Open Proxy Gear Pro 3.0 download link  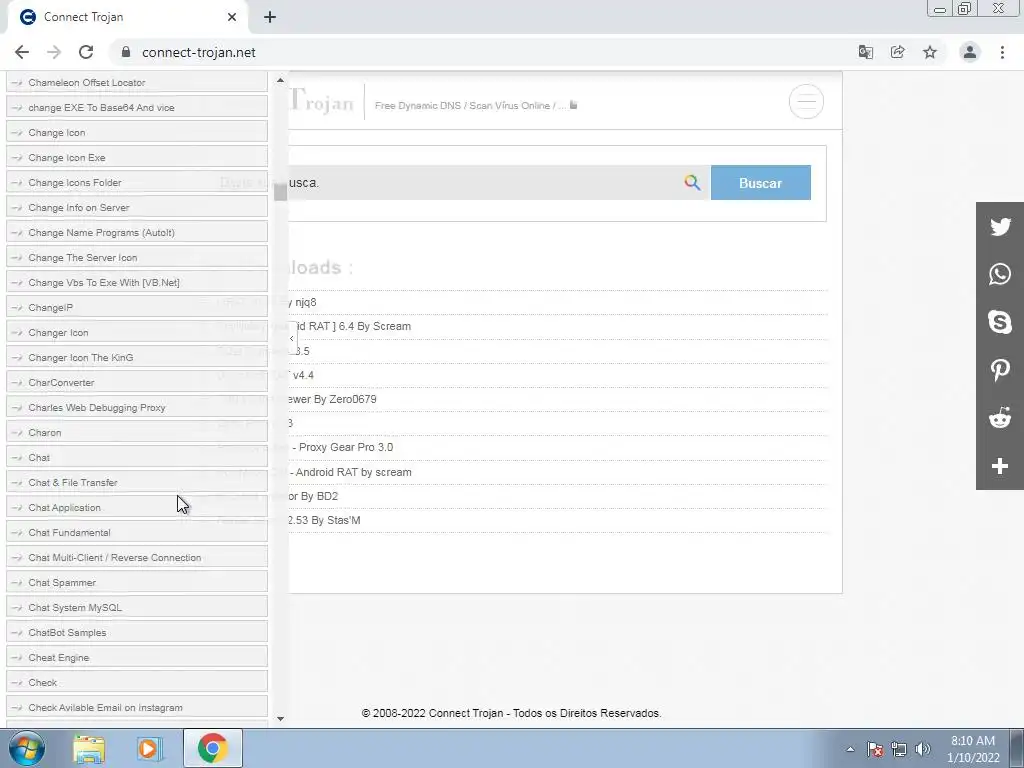tap(341, 447)
